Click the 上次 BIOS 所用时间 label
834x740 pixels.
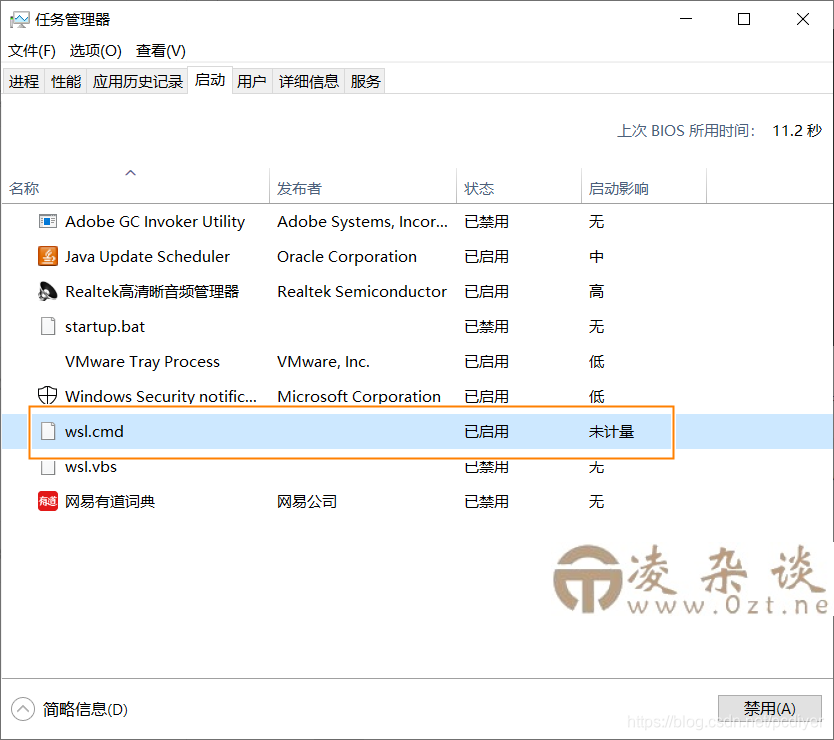click(x=686, y=130)
